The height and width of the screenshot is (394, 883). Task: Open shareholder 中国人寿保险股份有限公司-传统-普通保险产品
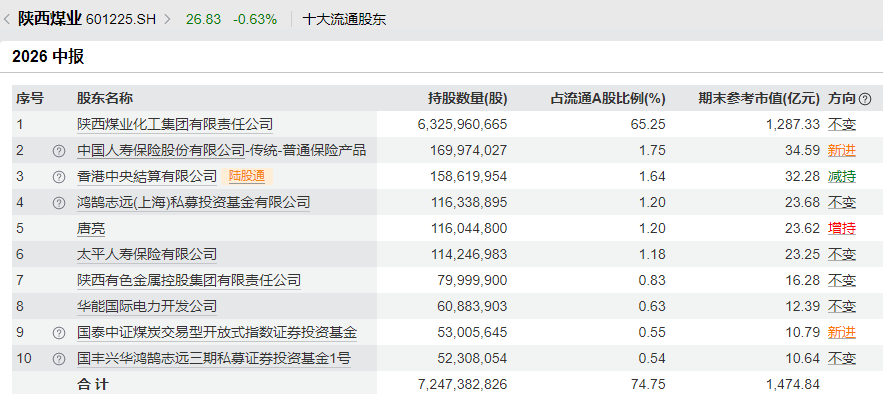click(x=221, y=150)
